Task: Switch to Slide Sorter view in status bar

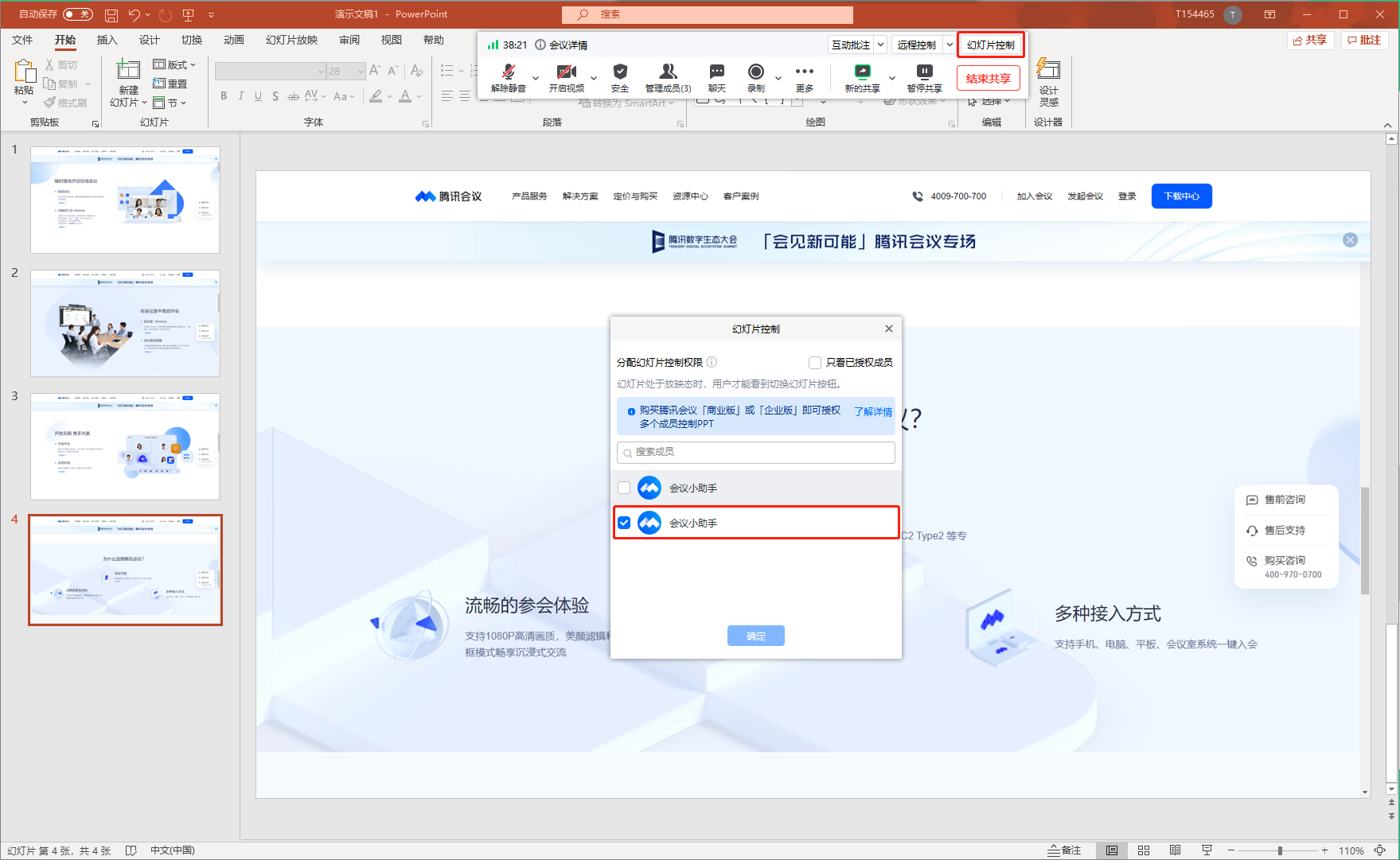Action: 1144,850
